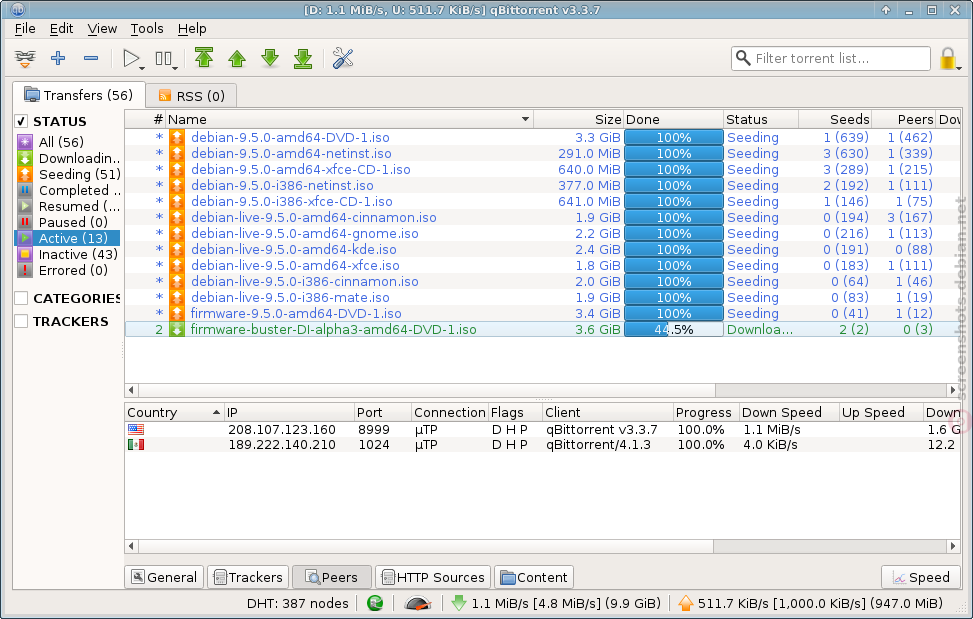Click the torrent list horizontal scrollbar thumb
The height and width of the screenshot is (619, 973).
point(427,390)
